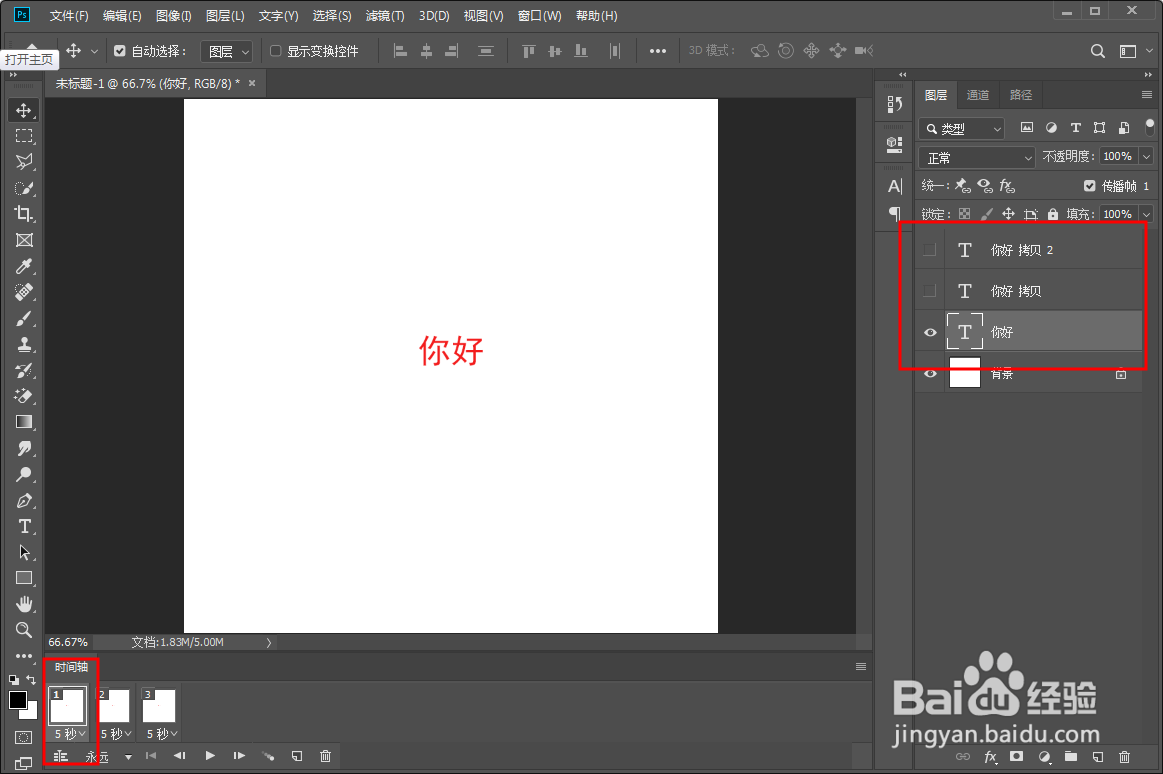1163x774 pixels.
Task: Select the Polygonal Lasso tool
Action: pyautogui.click(x=24, y=162)
